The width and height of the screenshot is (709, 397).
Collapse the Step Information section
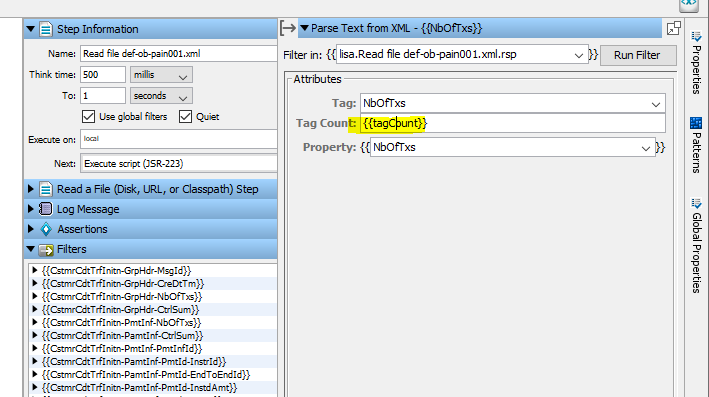tap(31, 29)
